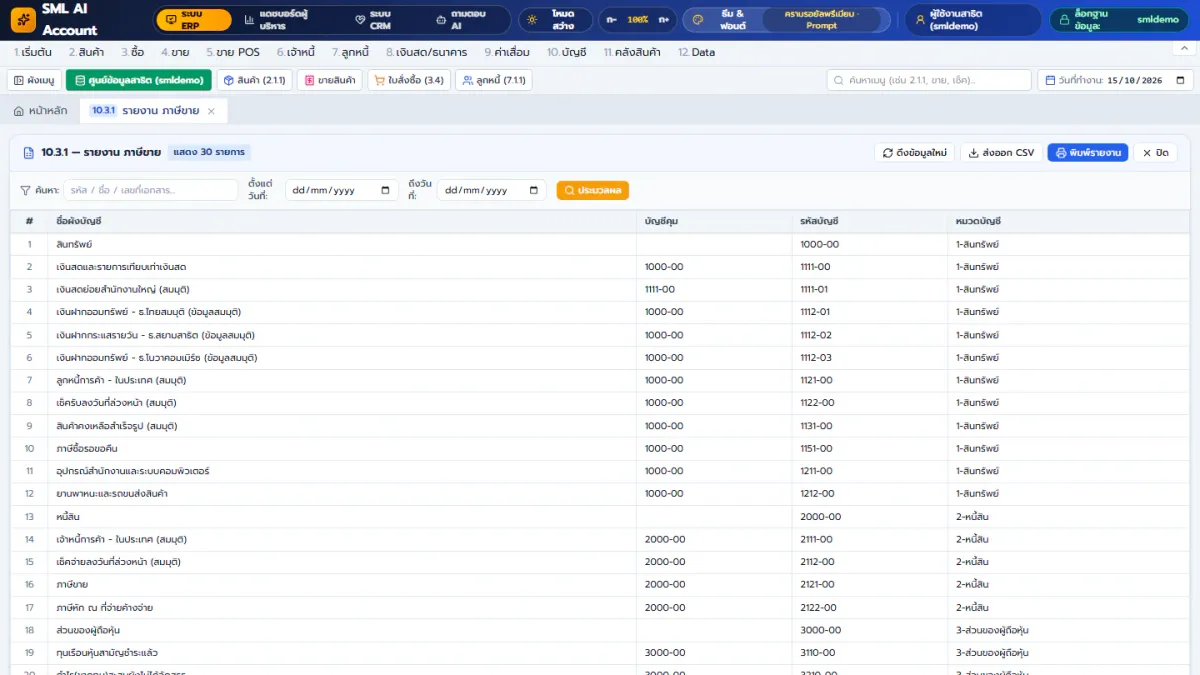Click the ปิด close report button
Image resolution: width=1200 pixels, height=675 pixels.
1156,152
